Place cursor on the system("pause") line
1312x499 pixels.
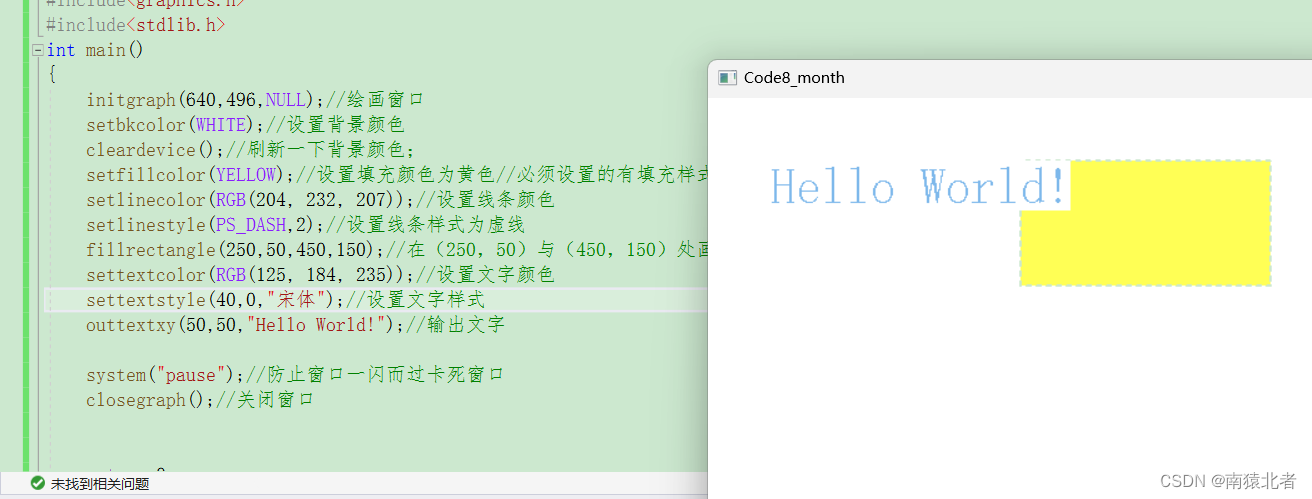tap(295, 375)
